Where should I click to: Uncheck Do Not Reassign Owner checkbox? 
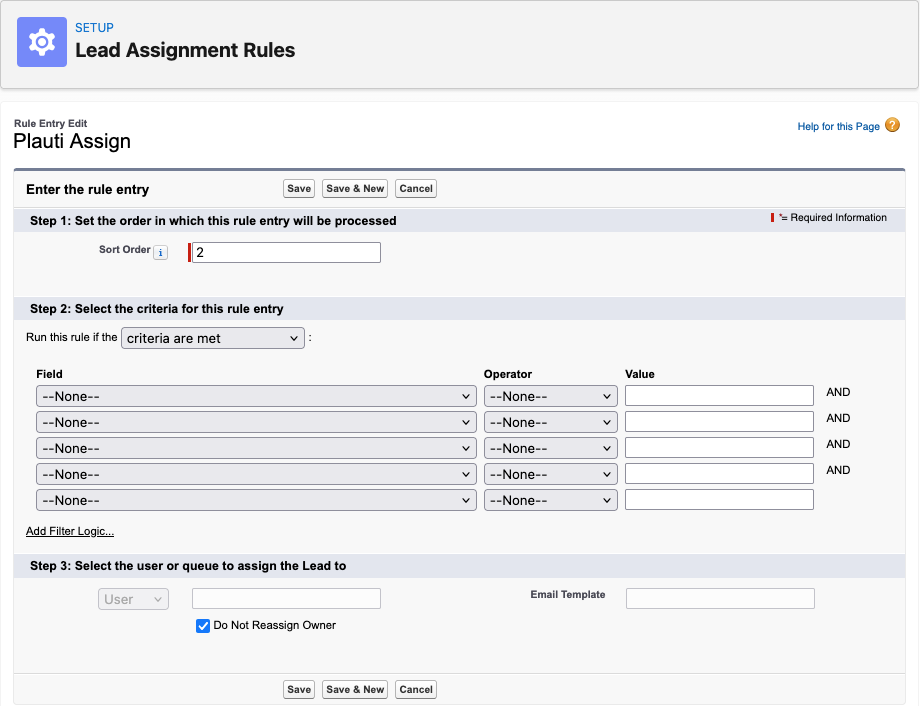point(203,626)
